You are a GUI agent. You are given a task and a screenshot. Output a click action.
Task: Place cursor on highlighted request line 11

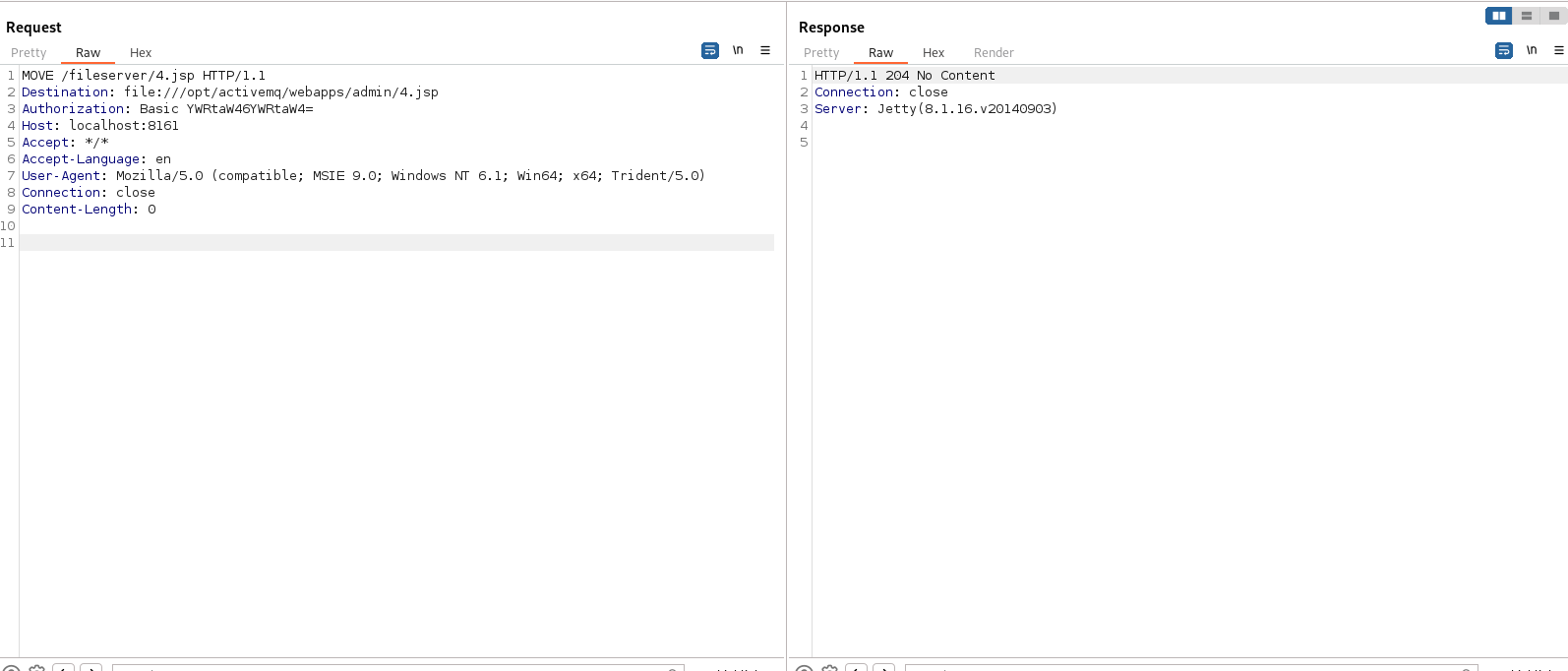(396, 243)
